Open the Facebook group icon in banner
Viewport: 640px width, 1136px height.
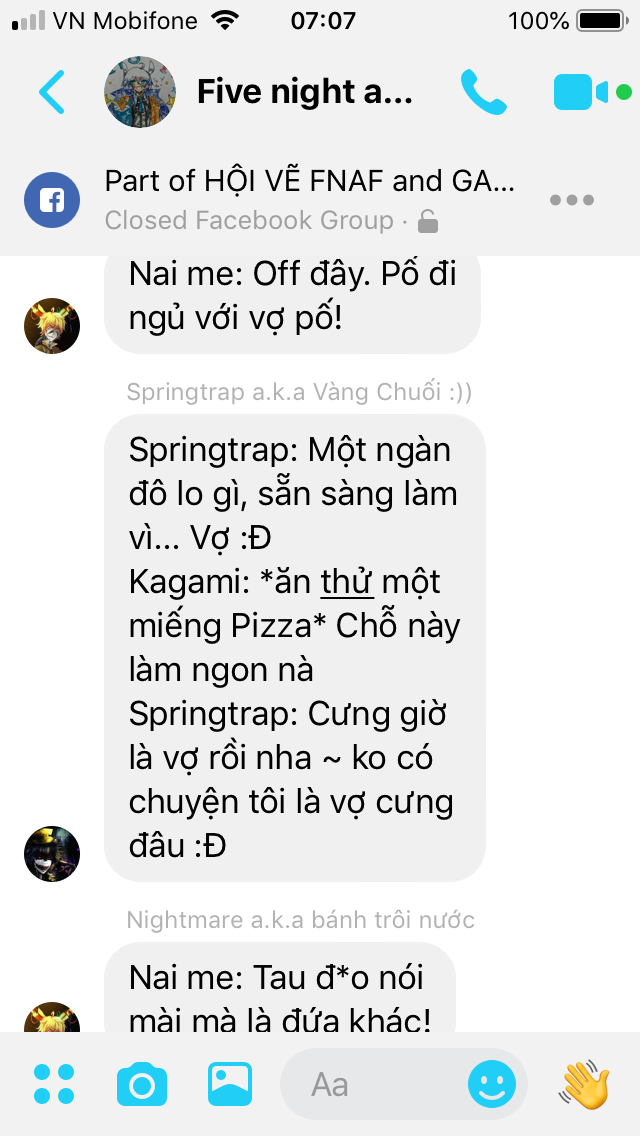pos(51,200)
